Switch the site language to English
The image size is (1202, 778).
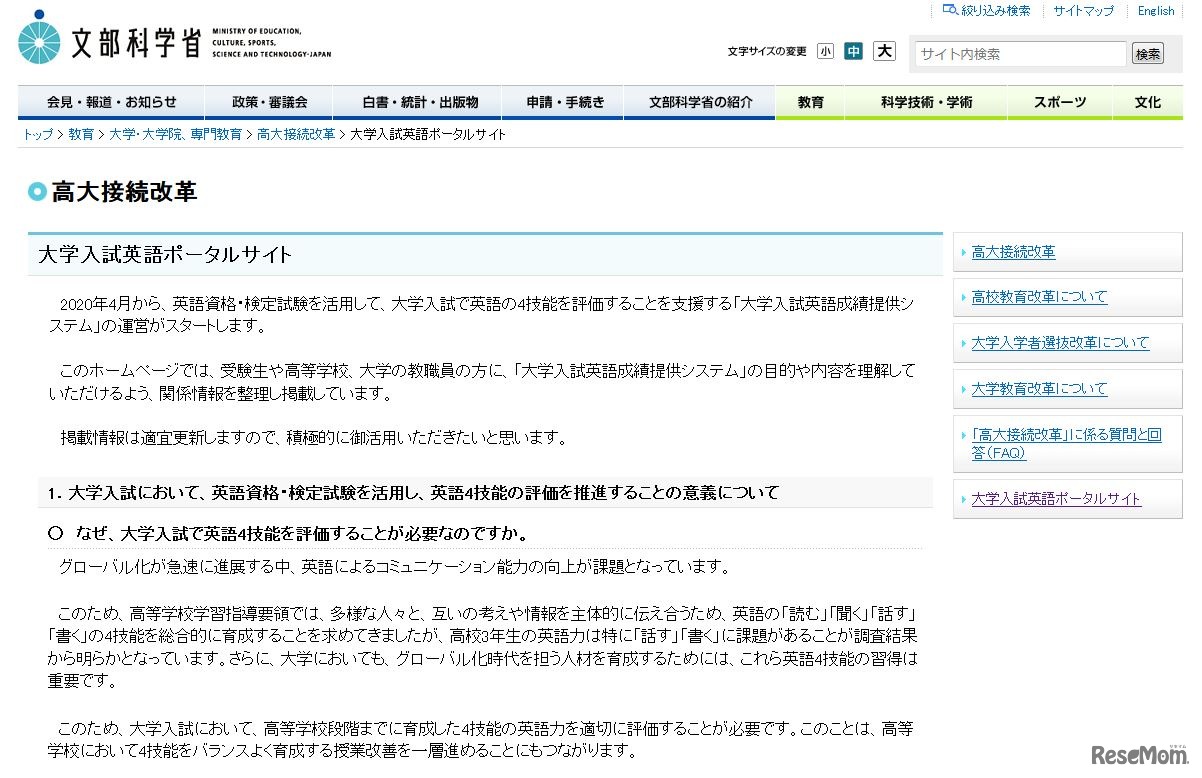[x=1155, y=10]
